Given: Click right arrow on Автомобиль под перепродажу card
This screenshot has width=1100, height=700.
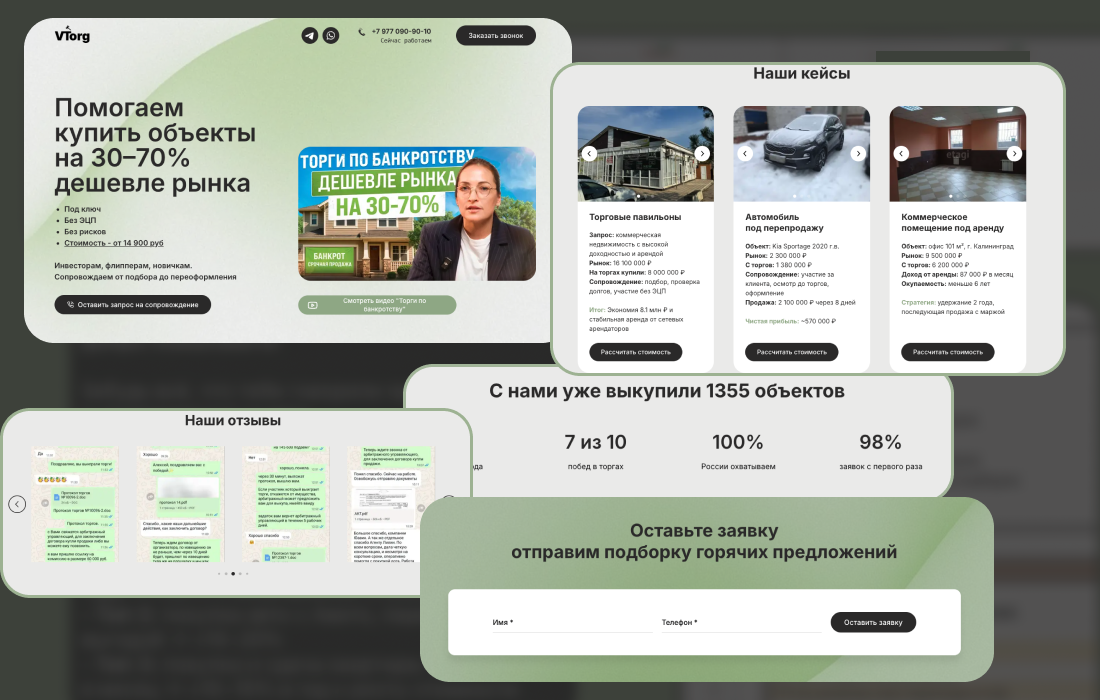Looking at the screenshot, I should 858,154.
